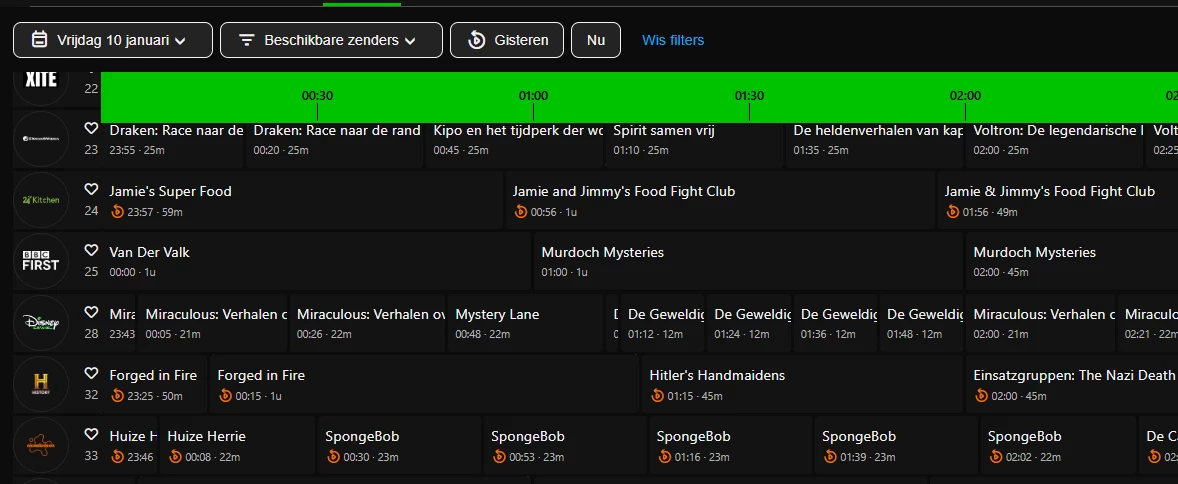Open Miraculous episode at 02:00
The width and height of the screenshot is (1178, 484).
[1041, 322]
